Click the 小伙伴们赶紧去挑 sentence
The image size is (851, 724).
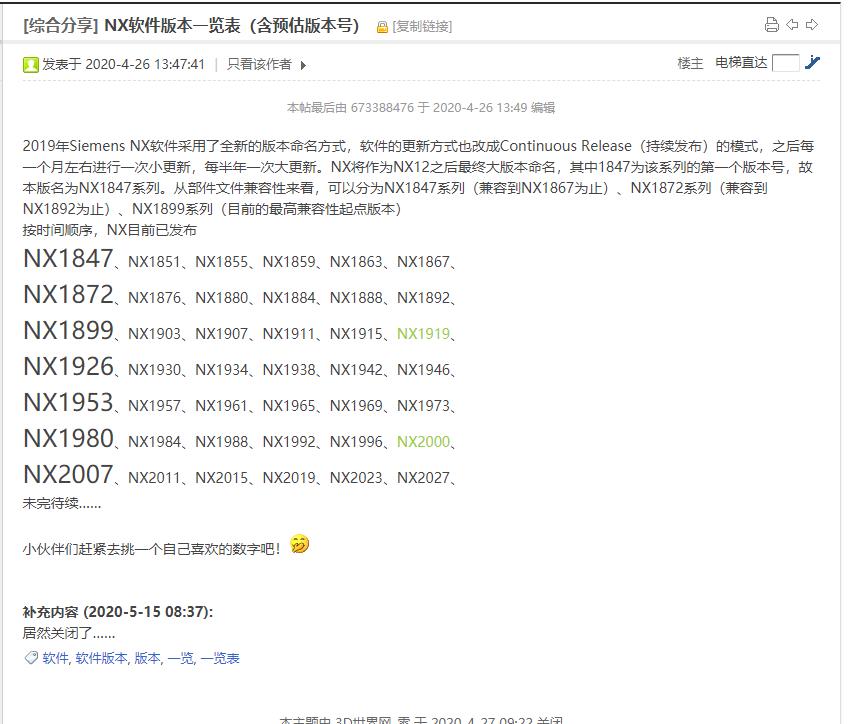click(x=152, y=549)
